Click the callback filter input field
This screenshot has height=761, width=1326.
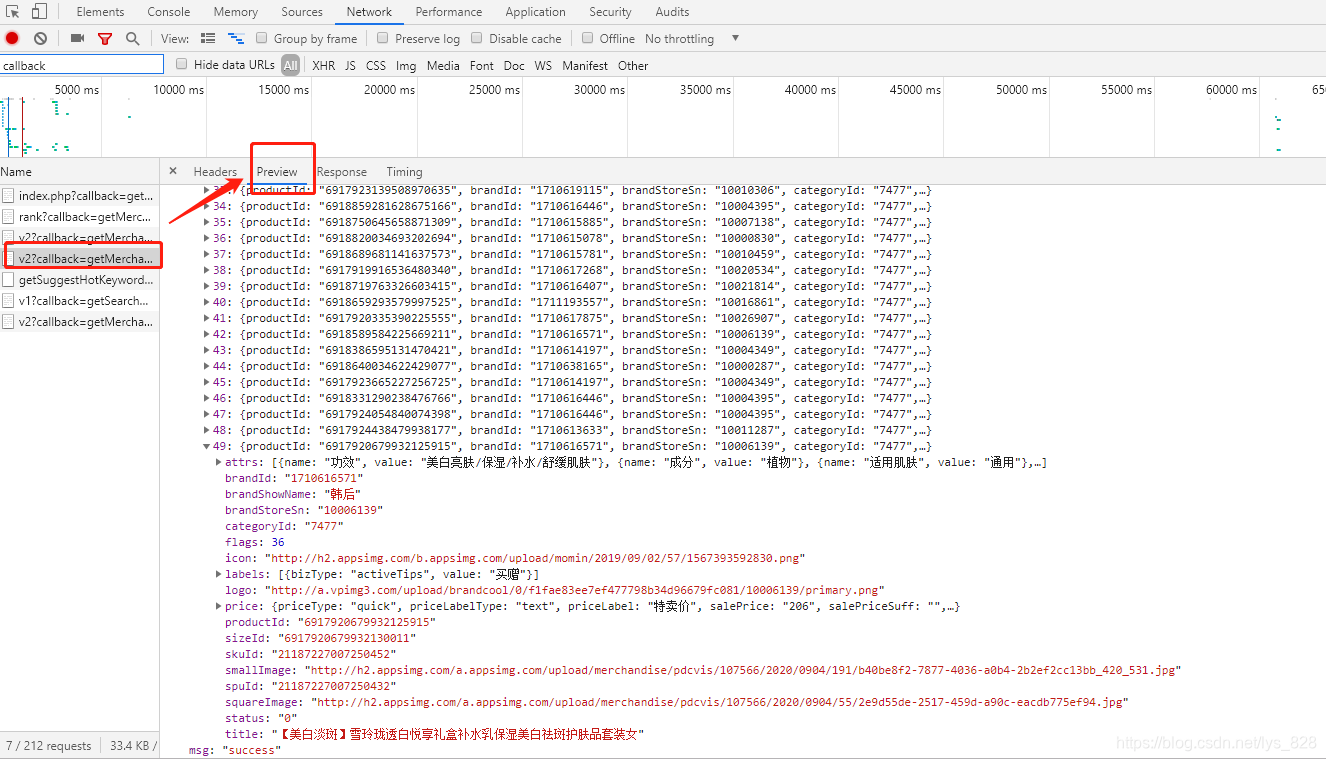tap(81, 65)
